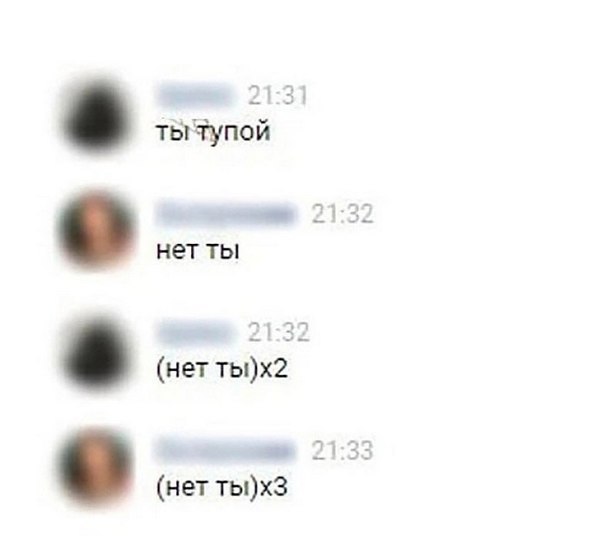
Task: Click blurred sender name above "(нет ты)x2"
Action: [196, 332]
